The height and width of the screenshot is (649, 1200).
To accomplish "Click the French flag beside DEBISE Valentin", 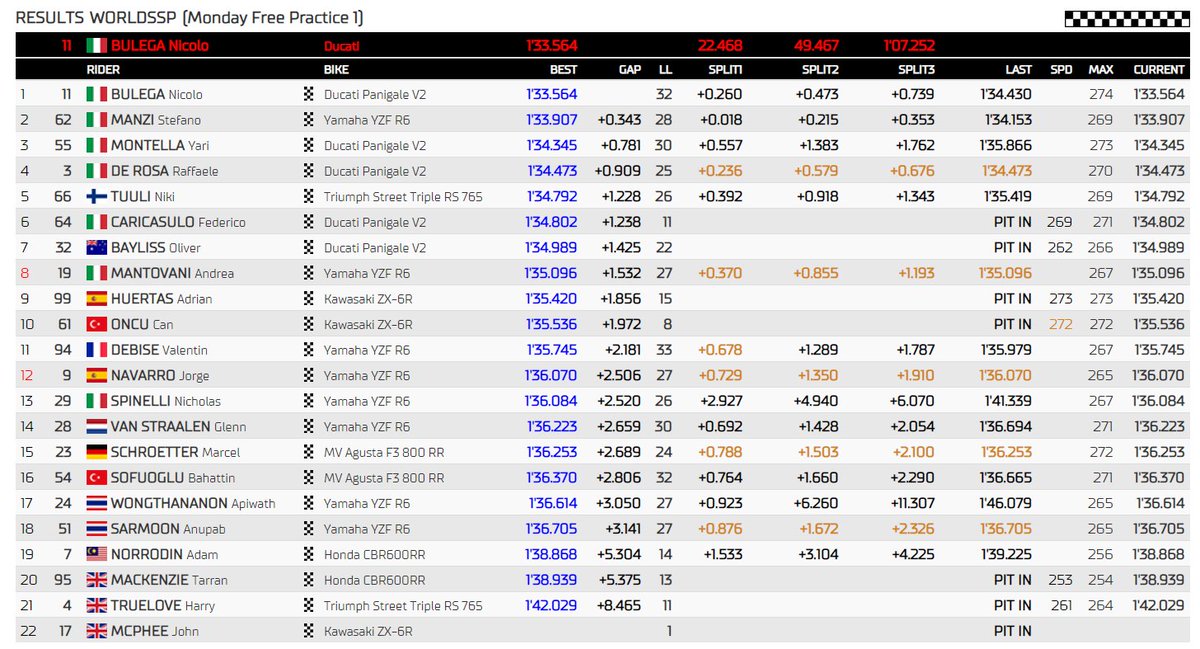I will point(96,350).
